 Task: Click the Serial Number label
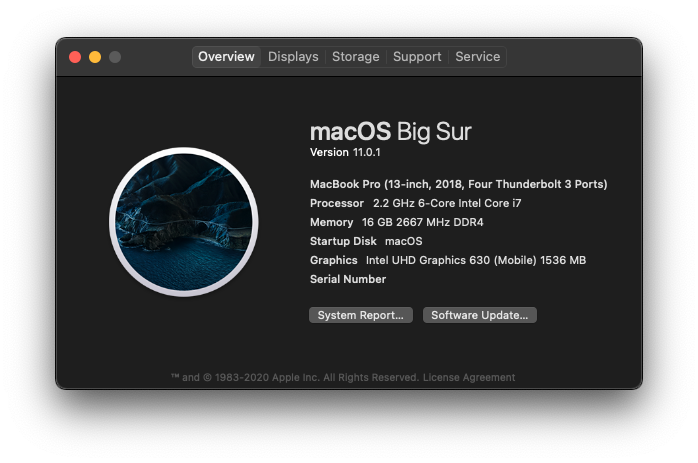tap(348, 279)
